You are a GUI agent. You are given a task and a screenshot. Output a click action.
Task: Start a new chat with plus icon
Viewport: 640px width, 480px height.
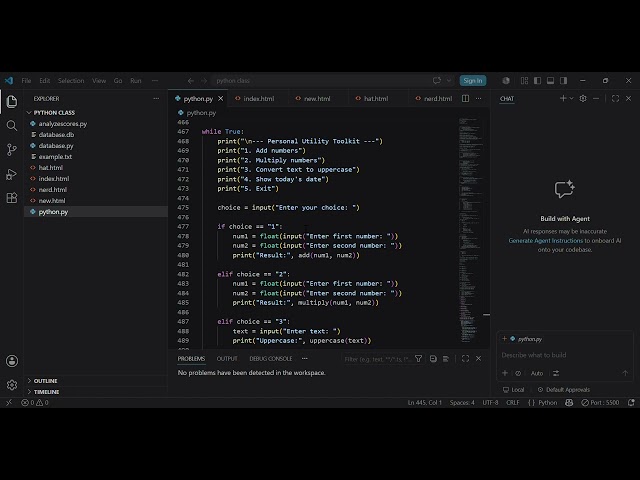563,98
